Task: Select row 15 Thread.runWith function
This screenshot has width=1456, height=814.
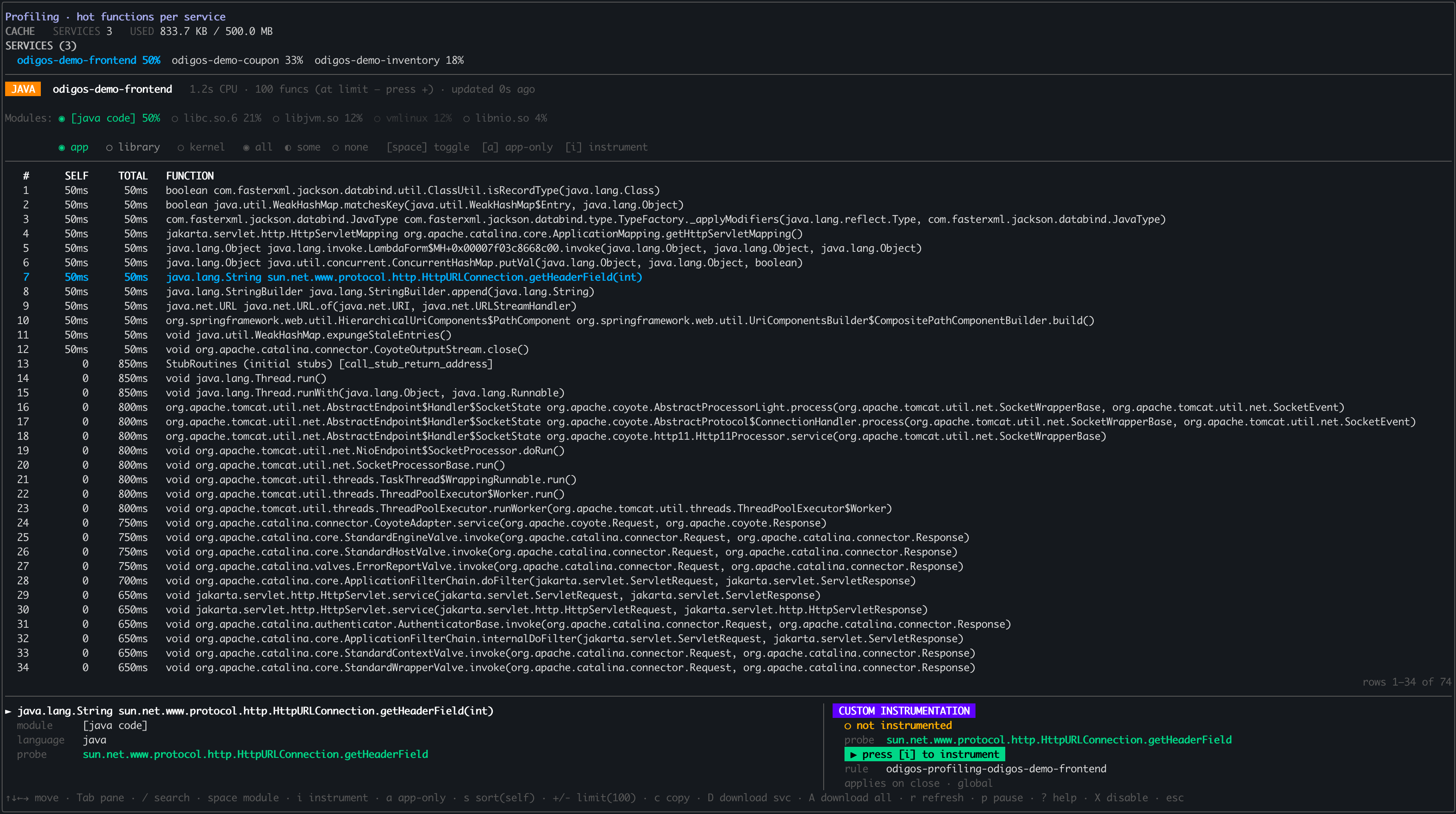Action: pyautogui.click(x=728, y=393)
